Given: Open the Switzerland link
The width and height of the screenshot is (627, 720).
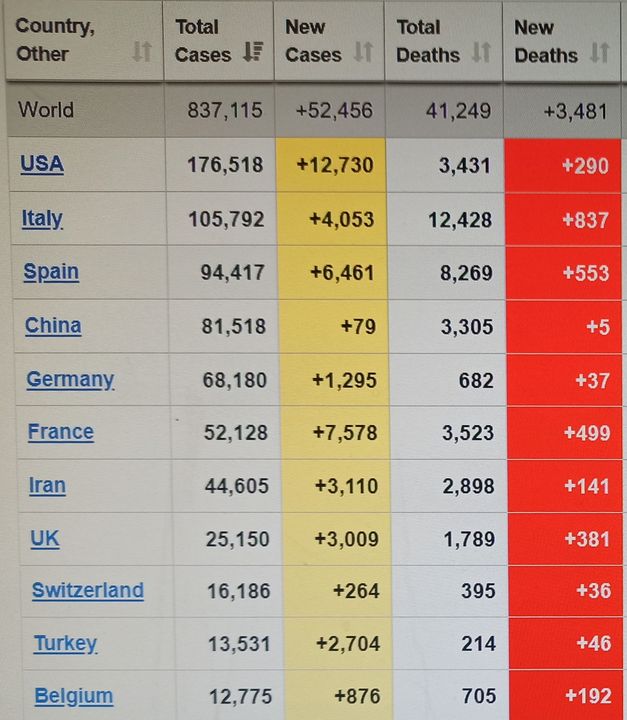Looking at the screenshot, I should coord(88,591).
